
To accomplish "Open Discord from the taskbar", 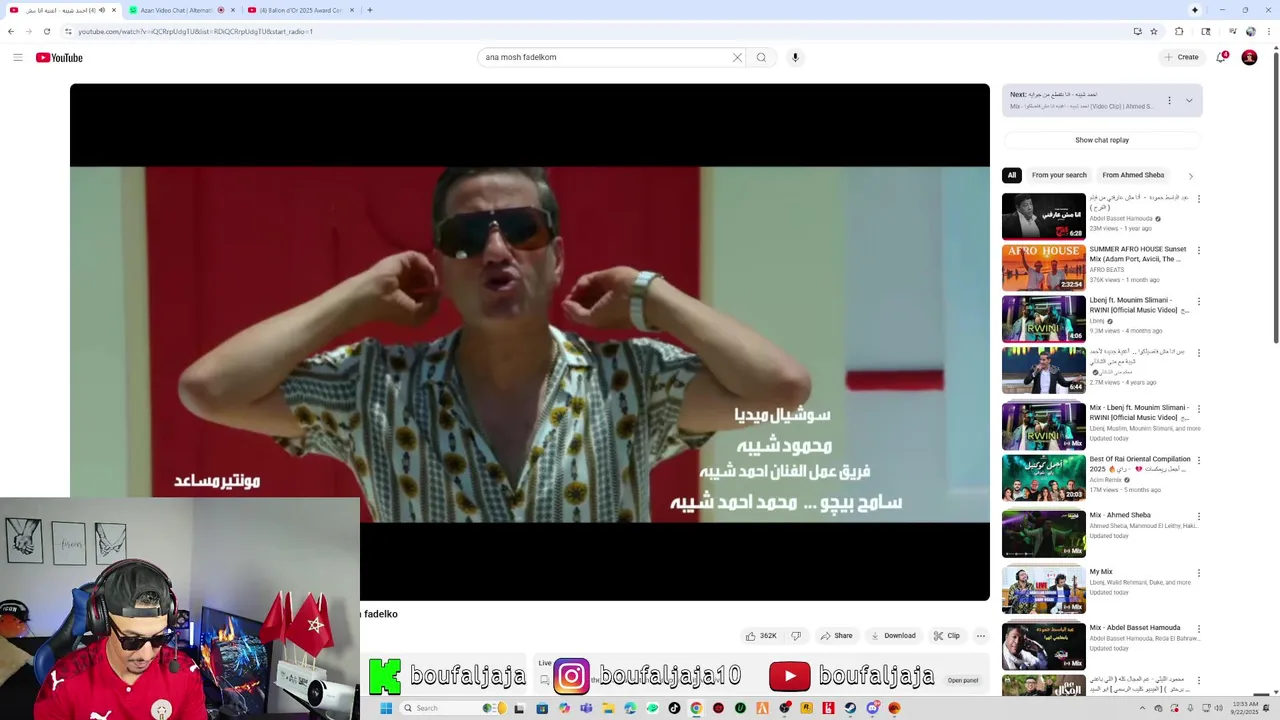I will [x=872, y=708].
